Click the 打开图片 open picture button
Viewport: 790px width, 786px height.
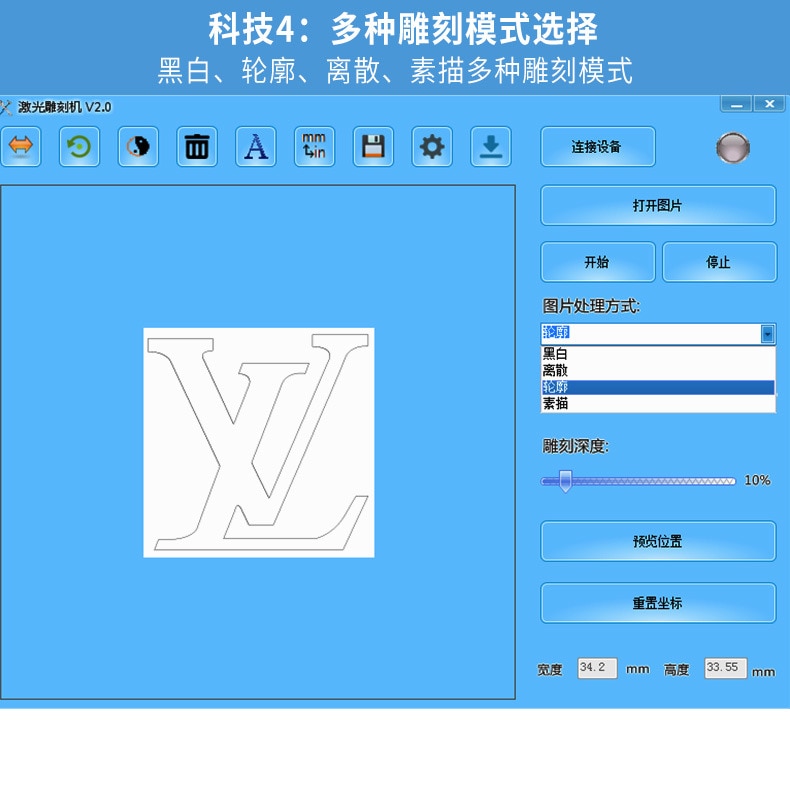pos(658,206)
